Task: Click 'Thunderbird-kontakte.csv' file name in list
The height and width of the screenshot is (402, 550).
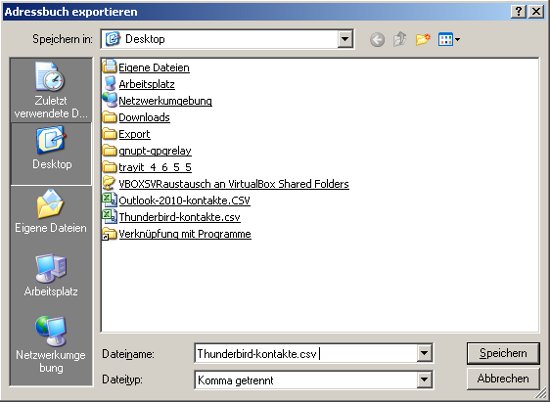Action: point(180,217)
